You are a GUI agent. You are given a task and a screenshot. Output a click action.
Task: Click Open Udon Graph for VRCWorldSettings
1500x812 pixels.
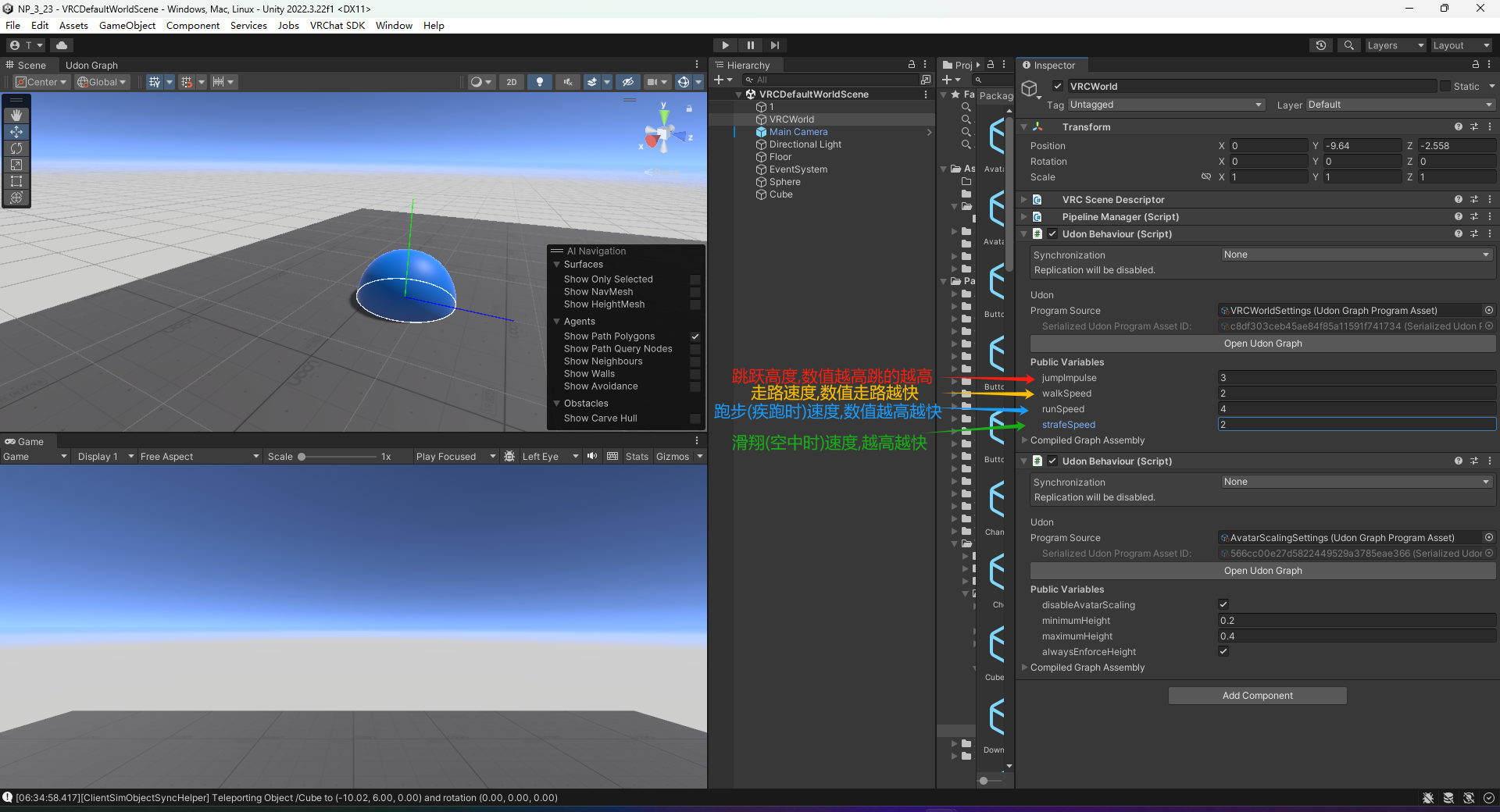[x=1262, y=344]
